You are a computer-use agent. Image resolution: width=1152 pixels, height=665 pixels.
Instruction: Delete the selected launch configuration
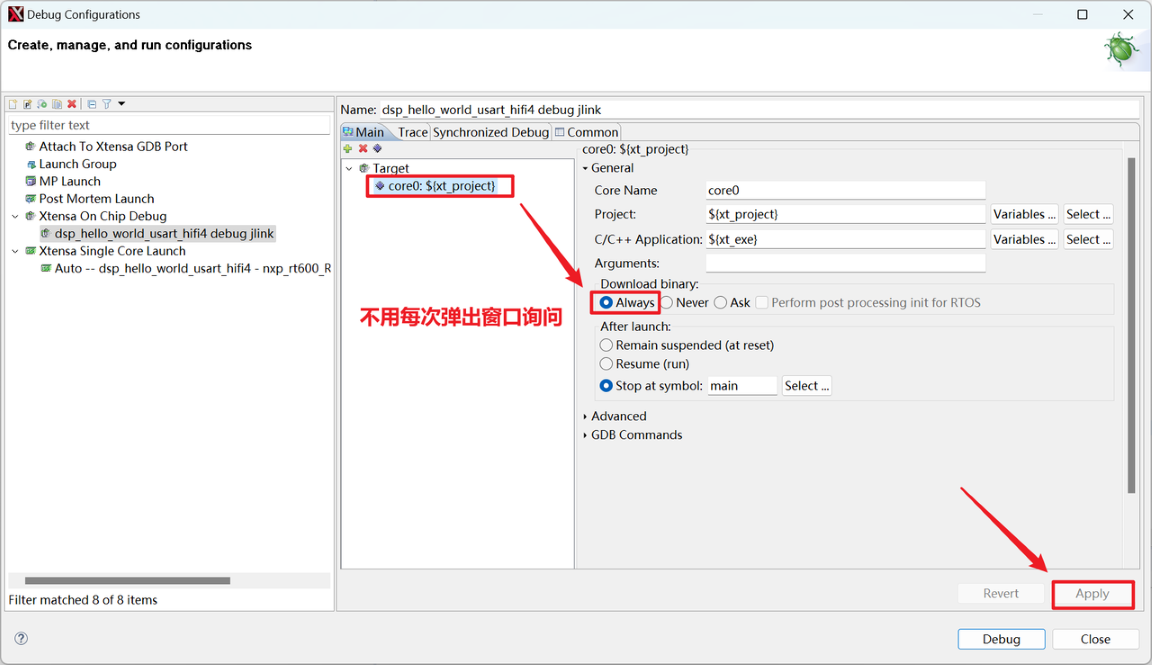[x=72, y=103]
